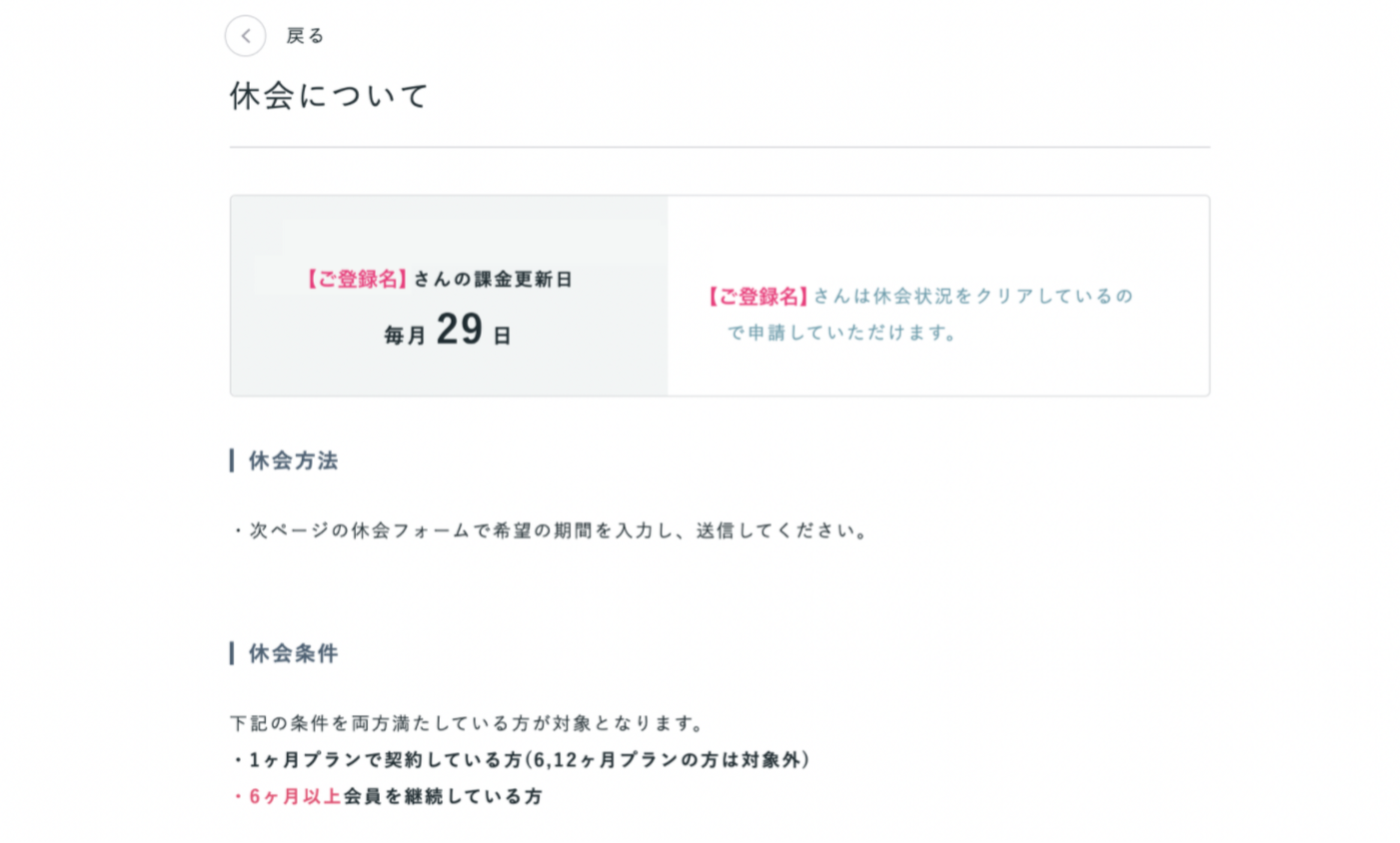The height and width of the screenshot is (843, 1400).
Task: Click the 戻る back label
Action: pos(305,36)
